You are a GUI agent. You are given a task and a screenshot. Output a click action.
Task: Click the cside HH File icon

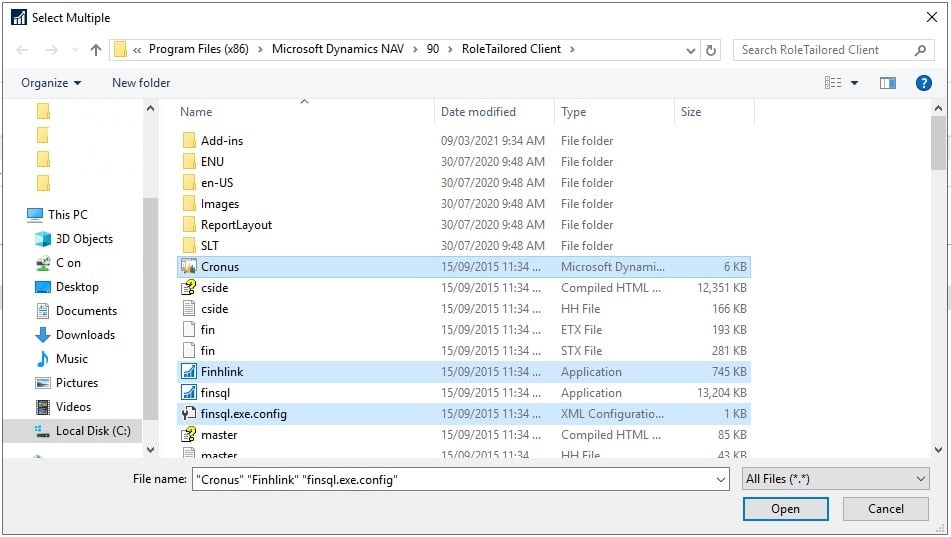(x=189, y=308)
